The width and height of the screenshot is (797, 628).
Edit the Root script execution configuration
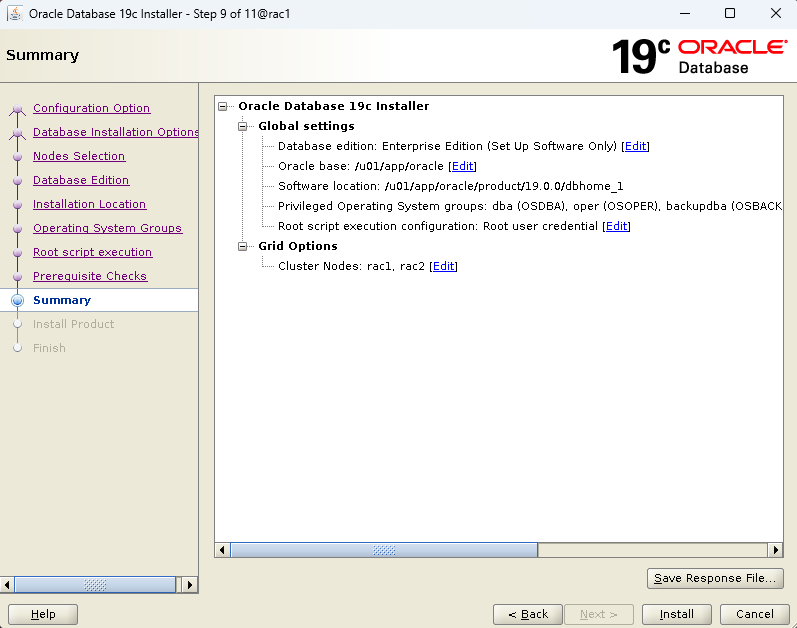[617, 226]
